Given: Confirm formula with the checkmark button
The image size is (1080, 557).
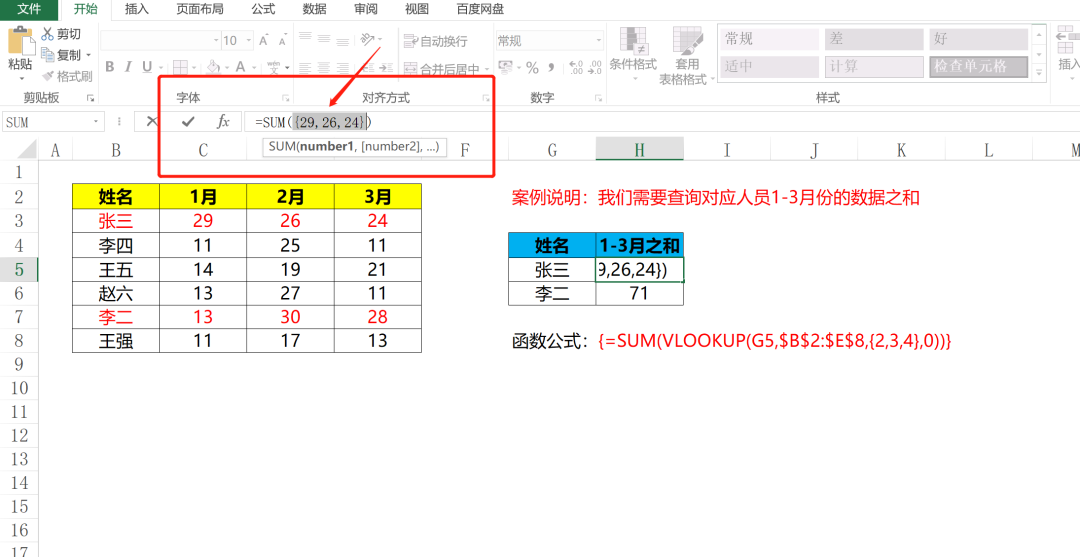Looking at the screenshot, I should click(188, 122).
